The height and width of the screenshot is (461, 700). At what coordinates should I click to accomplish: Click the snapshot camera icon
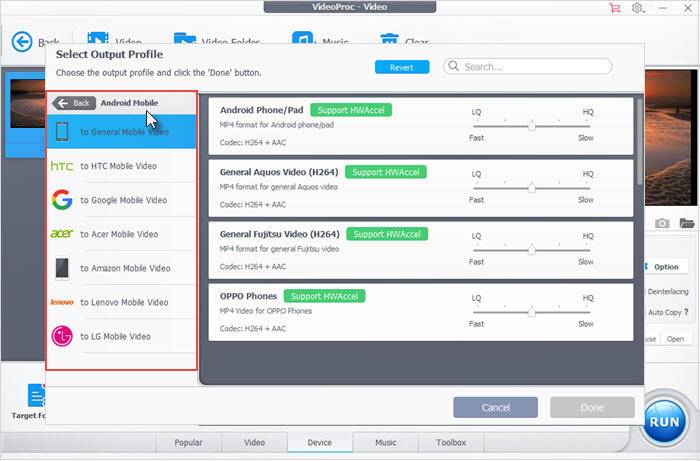coord(662,223)
